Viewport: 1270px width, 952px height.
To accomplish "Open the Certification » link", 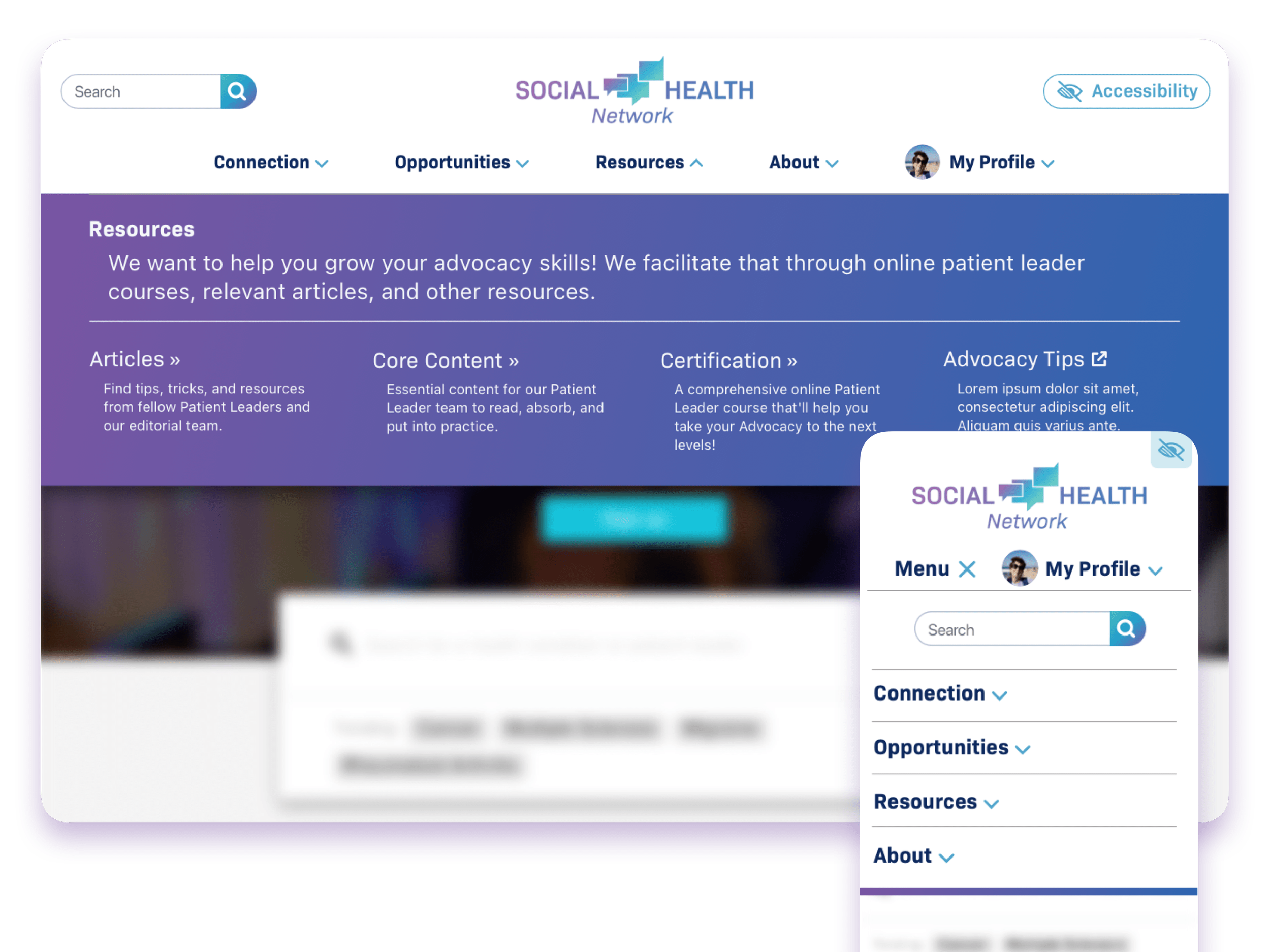I will pos(728,361).
